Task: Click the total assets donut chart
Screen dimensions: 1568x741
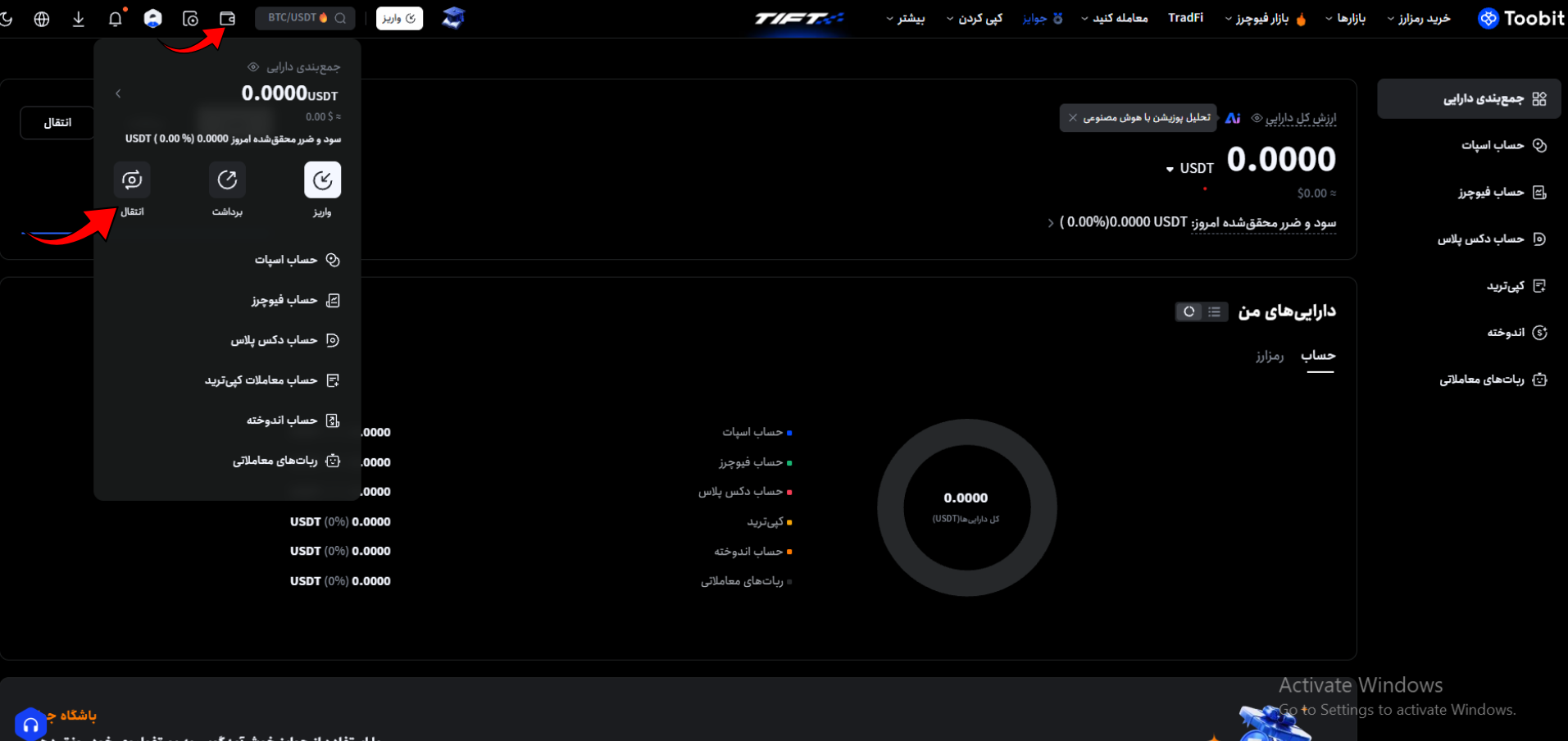Action: click(x=966, y=507)
